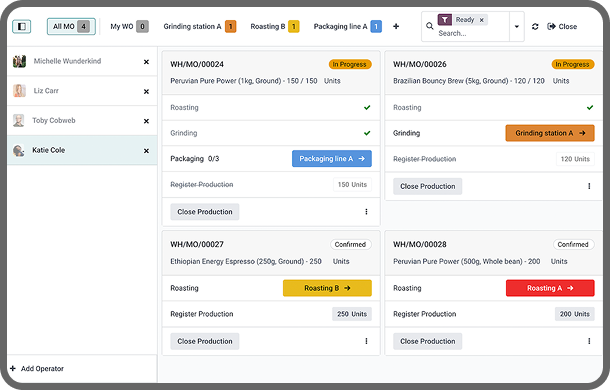Select Katie Cole's avatar

pyautogui.click(x=19, y=150)
